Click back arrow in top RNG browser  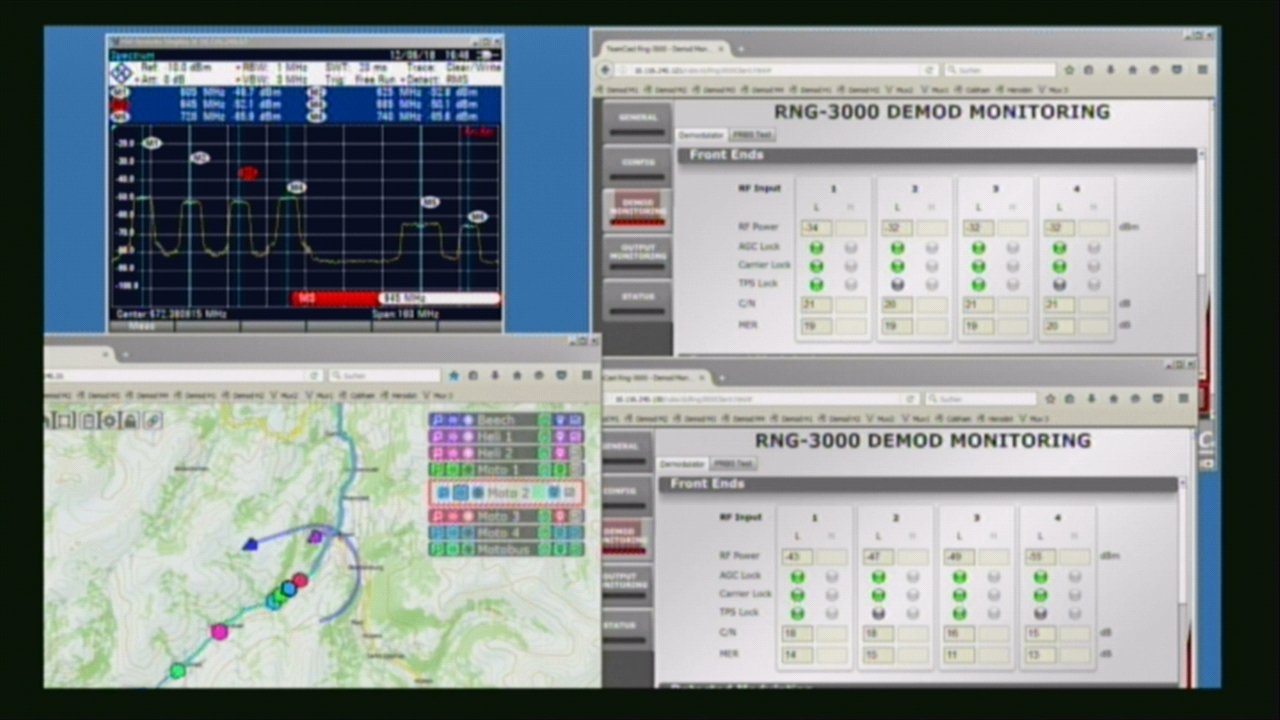point(606,70)
